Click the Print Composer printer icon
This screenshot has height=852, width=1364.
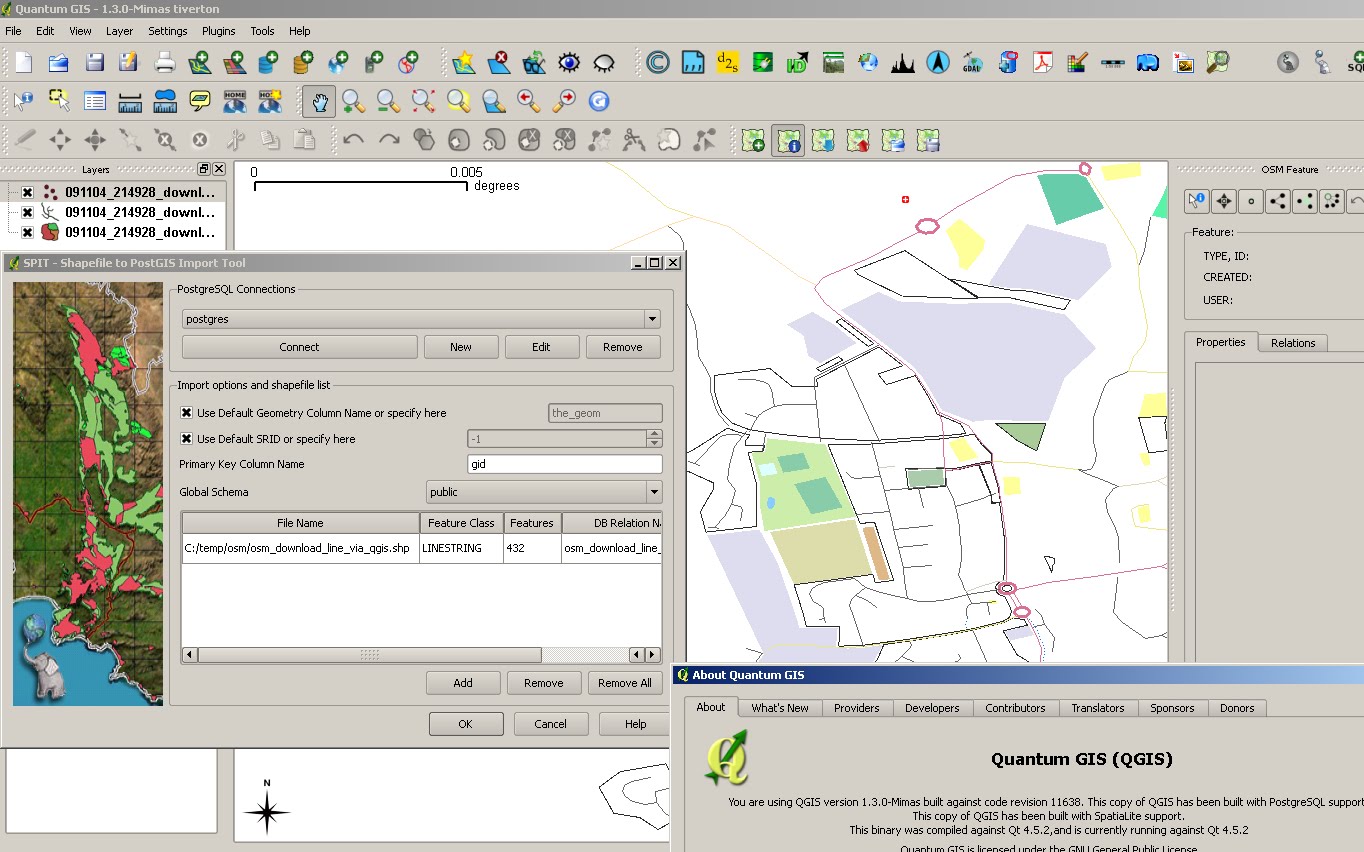tap(165, 63)
